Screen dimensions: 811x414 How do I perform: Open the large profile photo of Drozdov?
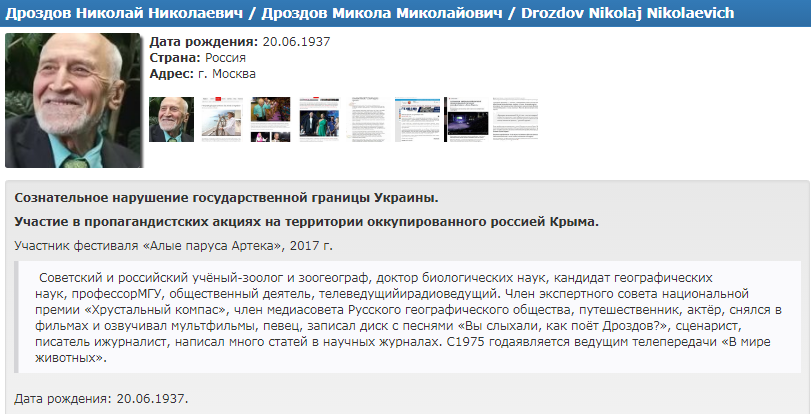(74, 100)
